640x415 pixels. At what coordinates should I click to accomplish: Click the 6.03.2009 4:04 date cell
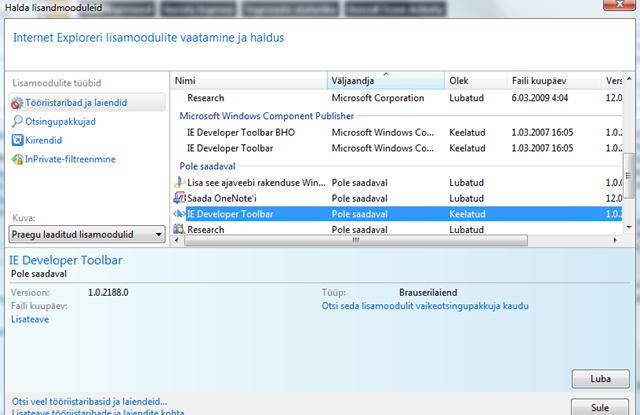pyautogui.click(x=540, y=98)
